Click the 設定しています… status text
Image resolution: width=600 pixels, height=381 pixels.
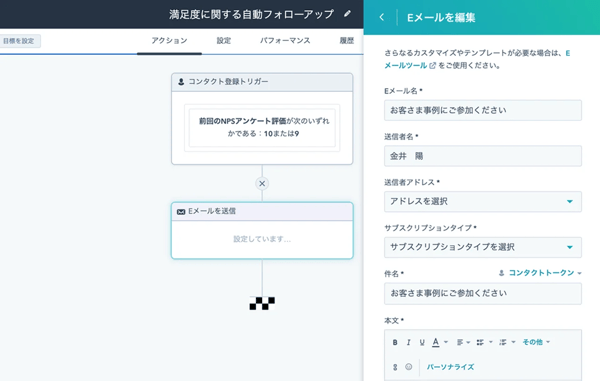262,239
